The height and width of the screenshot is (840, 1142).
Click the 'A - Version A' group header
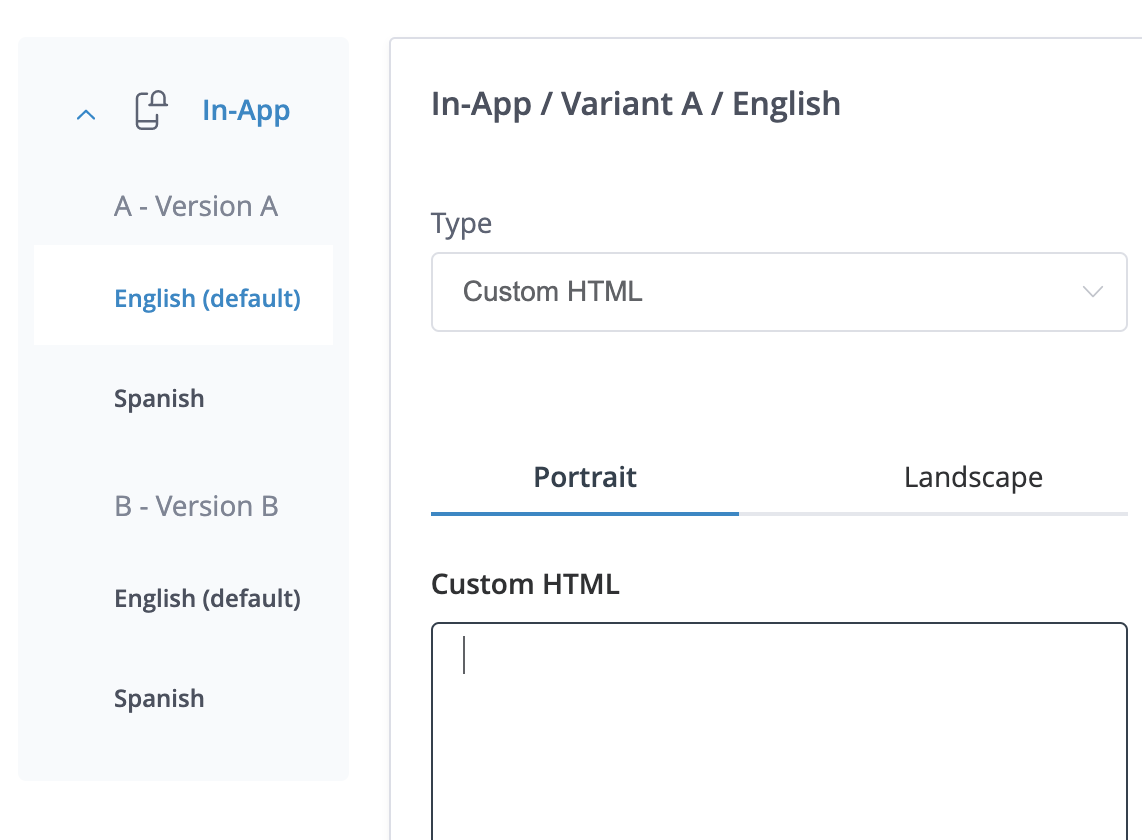tap(196, 206)
